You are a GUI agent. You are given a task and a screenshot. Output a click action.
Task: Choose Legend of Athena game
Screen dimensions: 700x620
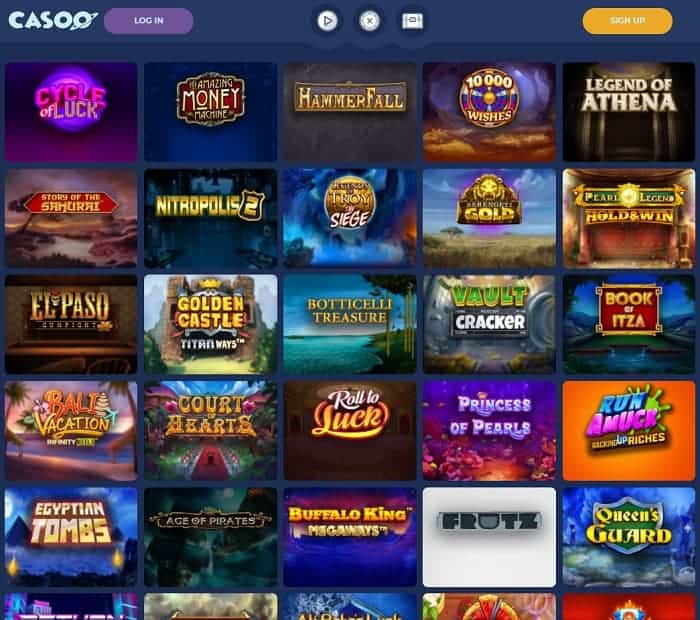(x=629, y=112)
